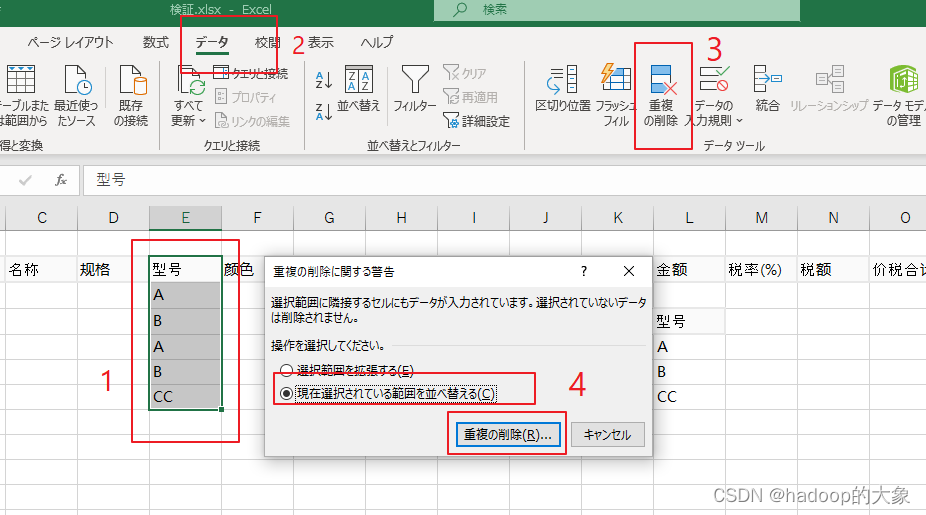Close the 重複の削除に関する警告 dialog
926x515 pixels.
(x=629, y=271)
